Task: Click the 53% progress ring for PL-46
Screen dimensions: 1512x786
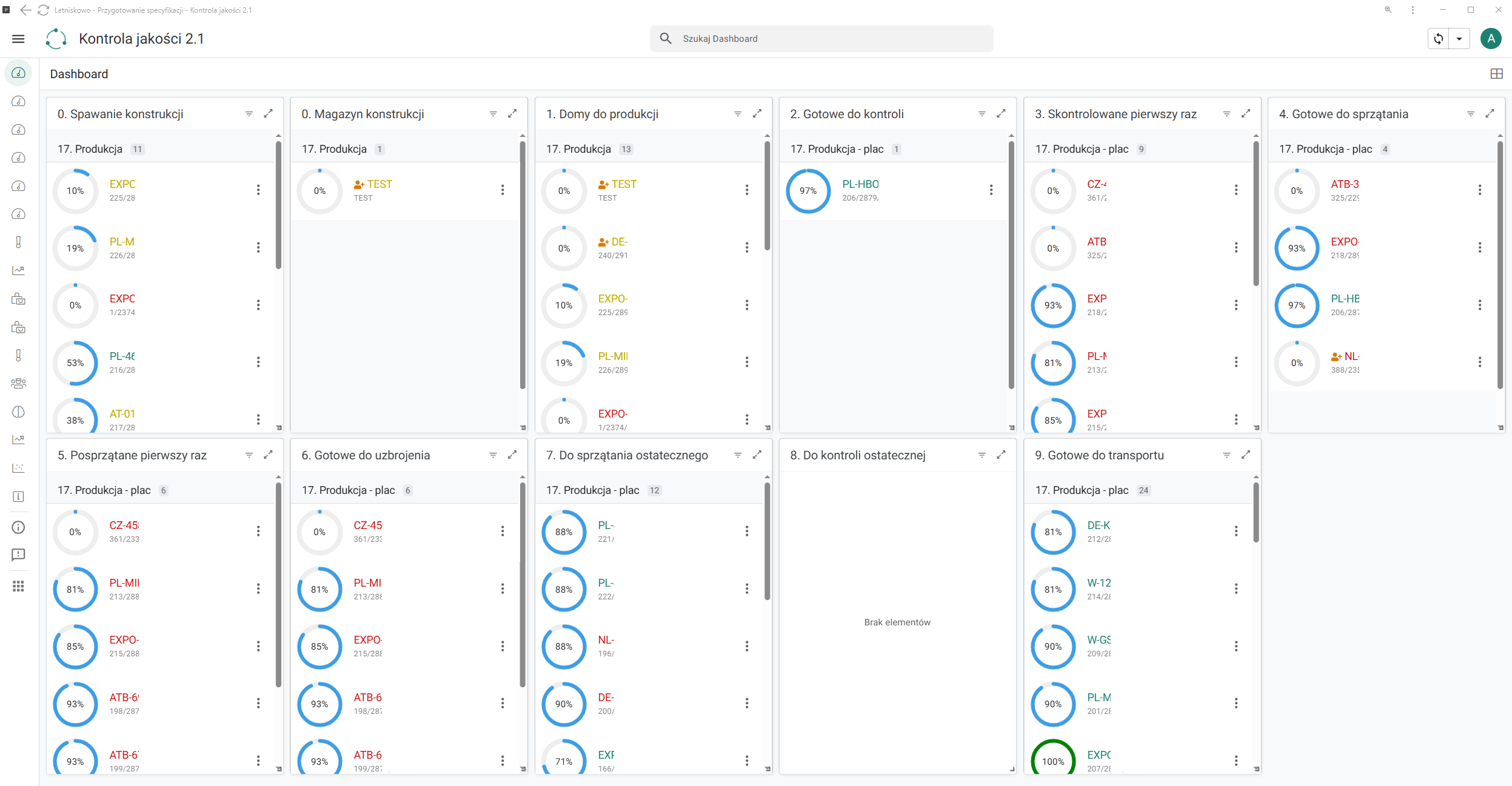Action: click(75, 363)
